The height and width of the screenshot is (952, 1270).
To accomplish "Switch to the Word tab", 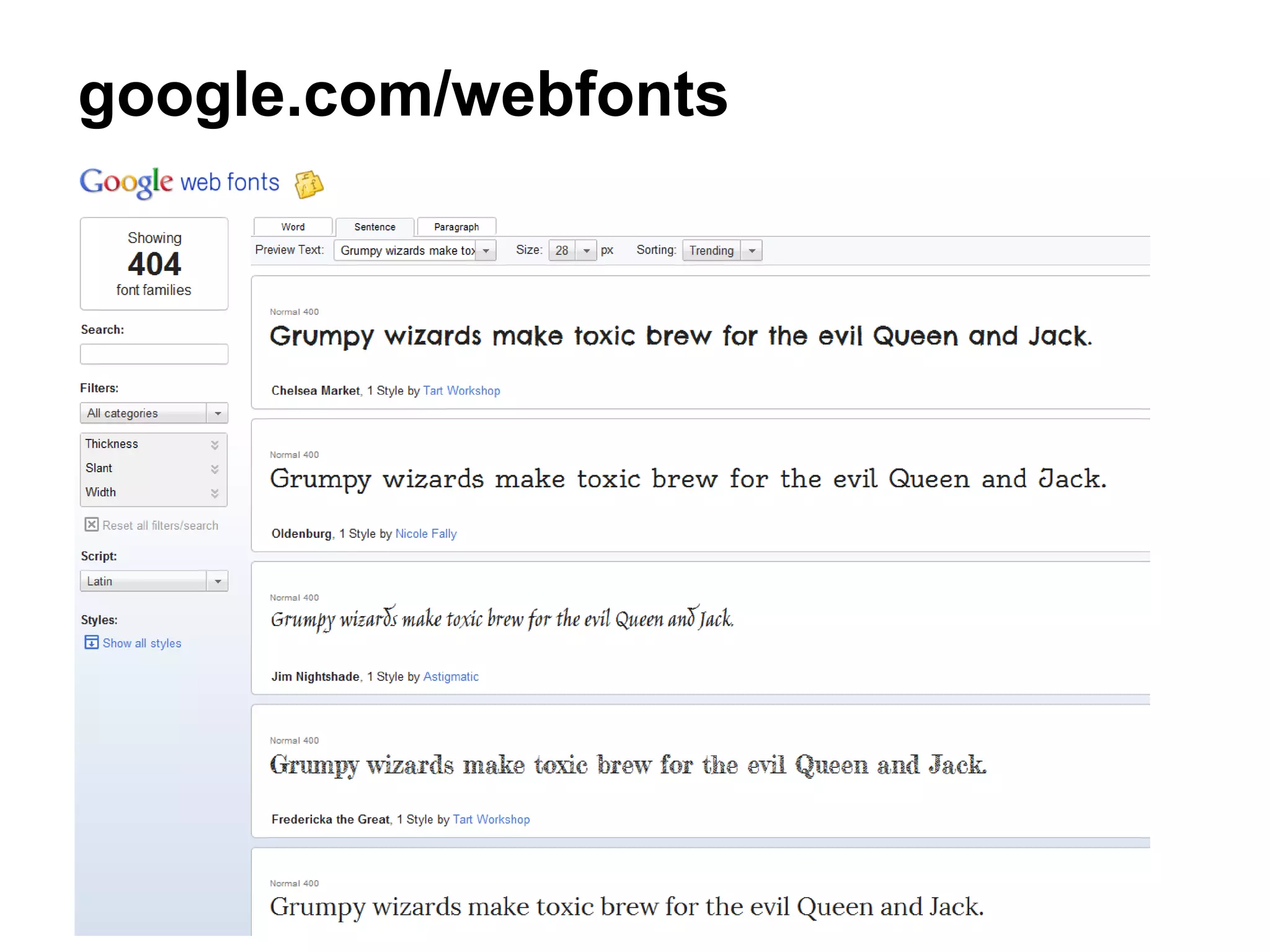I will point(293,227).
